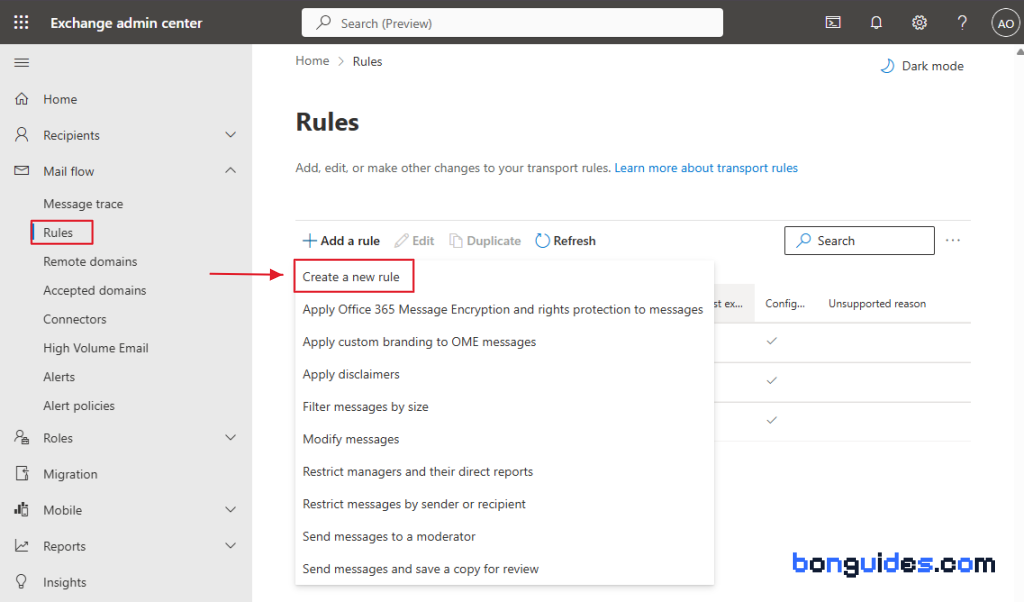The height and width of the screenshot is (602, 1024).
Task: Open notifications bell icon
Action: (876, 23)
